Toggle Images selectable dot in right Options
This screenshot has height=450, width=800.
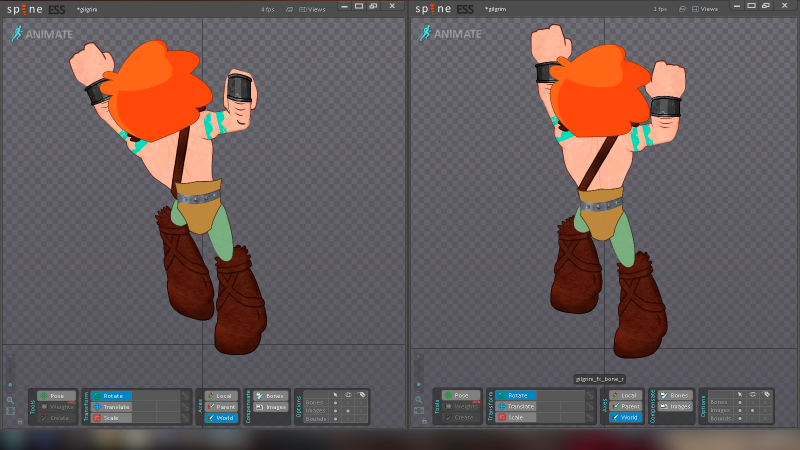tap(740, 410)
